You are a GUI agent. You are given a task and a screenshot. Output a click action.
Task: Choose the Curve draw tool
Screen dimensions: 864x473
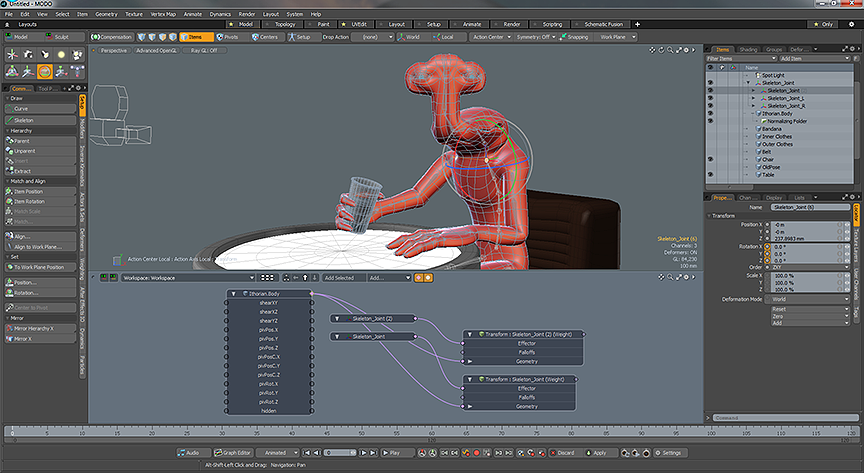pyautogui.click(x=40, y=109)
